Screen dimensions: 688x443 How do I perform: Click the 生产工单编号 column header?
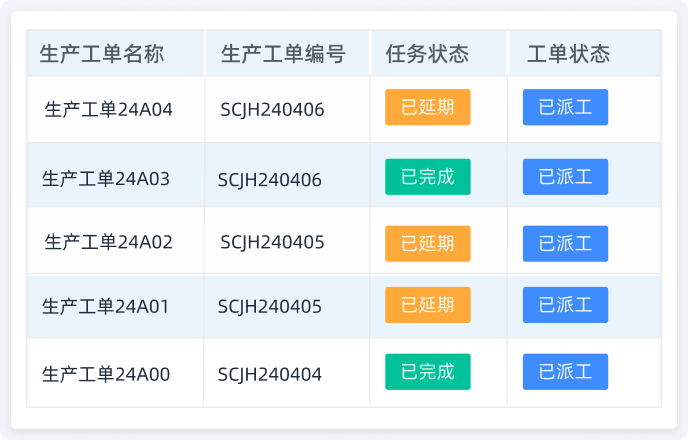click(283, 54)
